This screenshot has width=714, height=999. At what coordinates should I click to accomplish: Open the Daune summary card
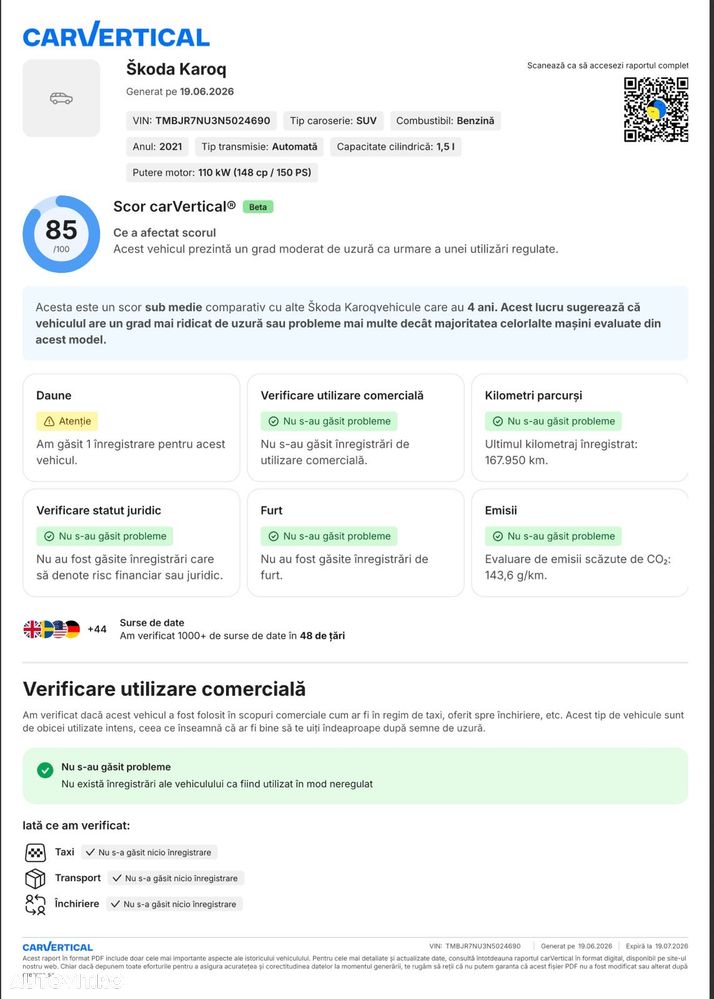131,428
